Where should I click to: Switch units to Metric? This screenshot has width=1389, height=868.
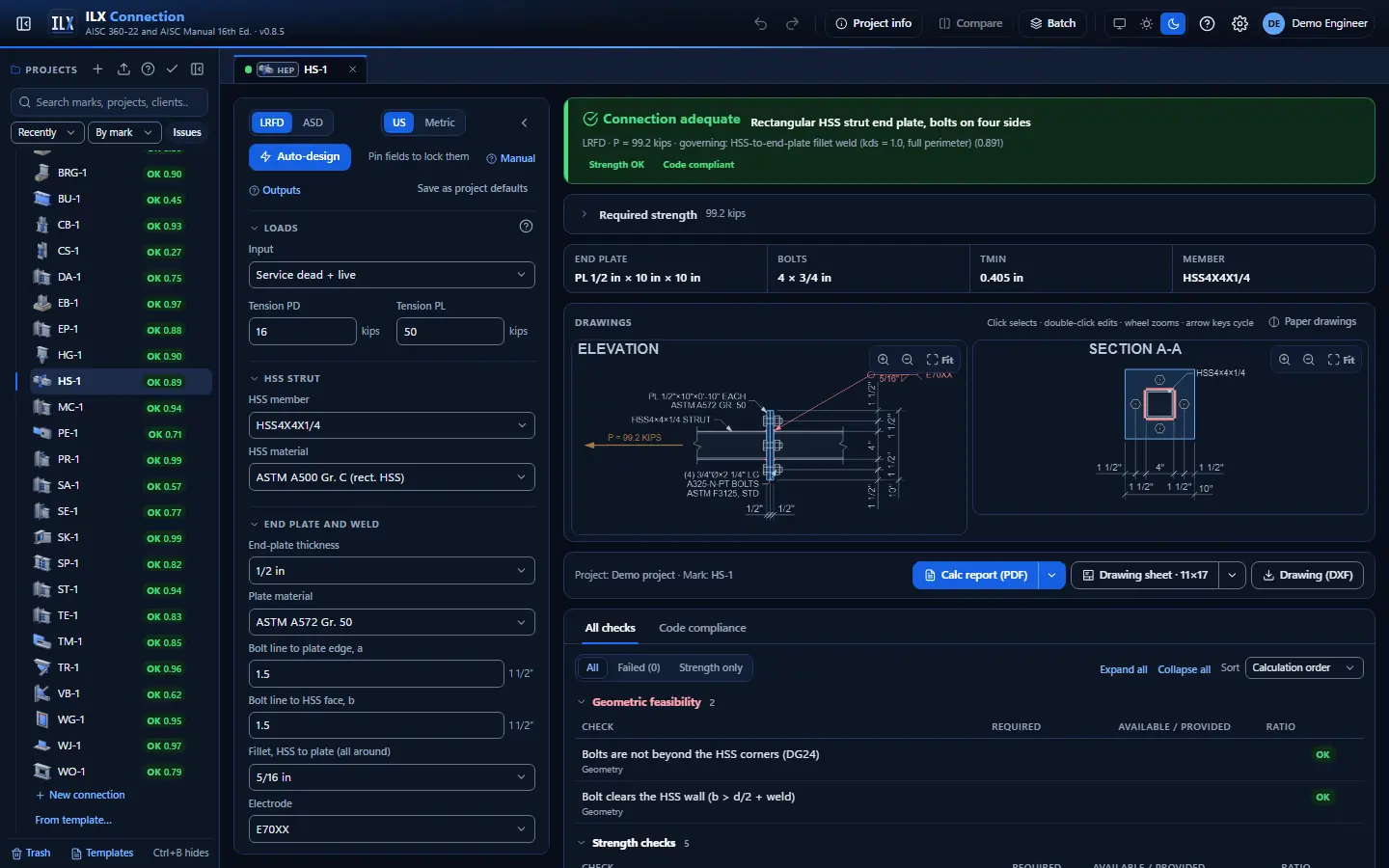tap(440, 122)
